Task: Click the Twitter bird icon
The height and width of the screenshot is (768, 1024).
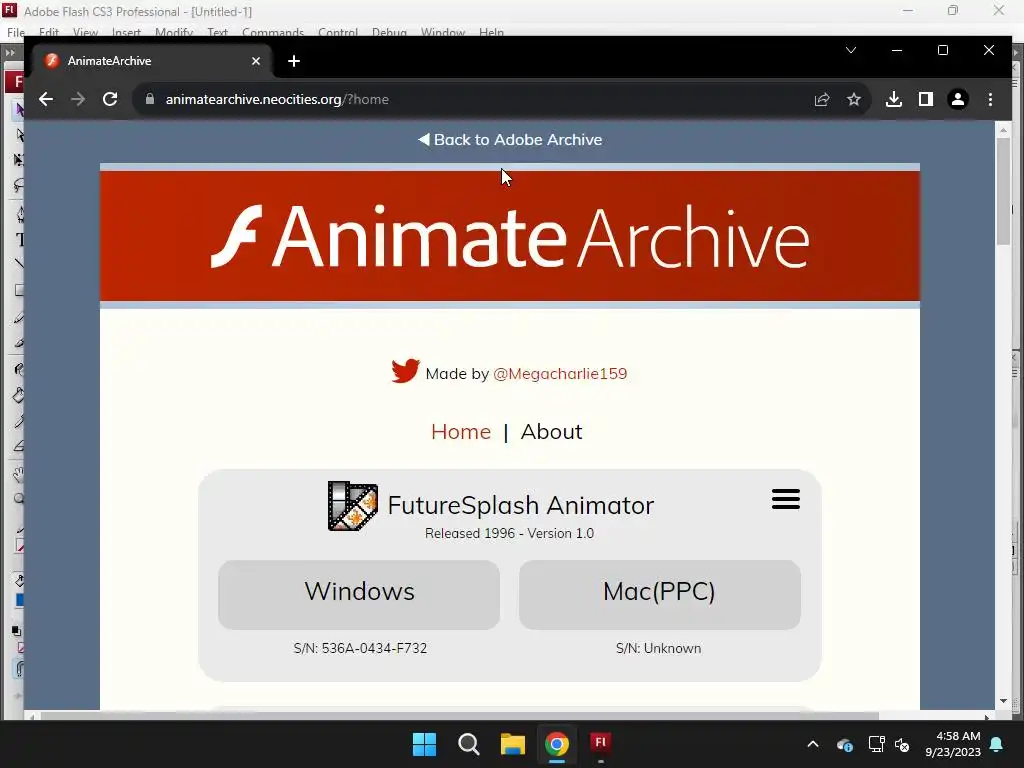Action: point(406,371)
